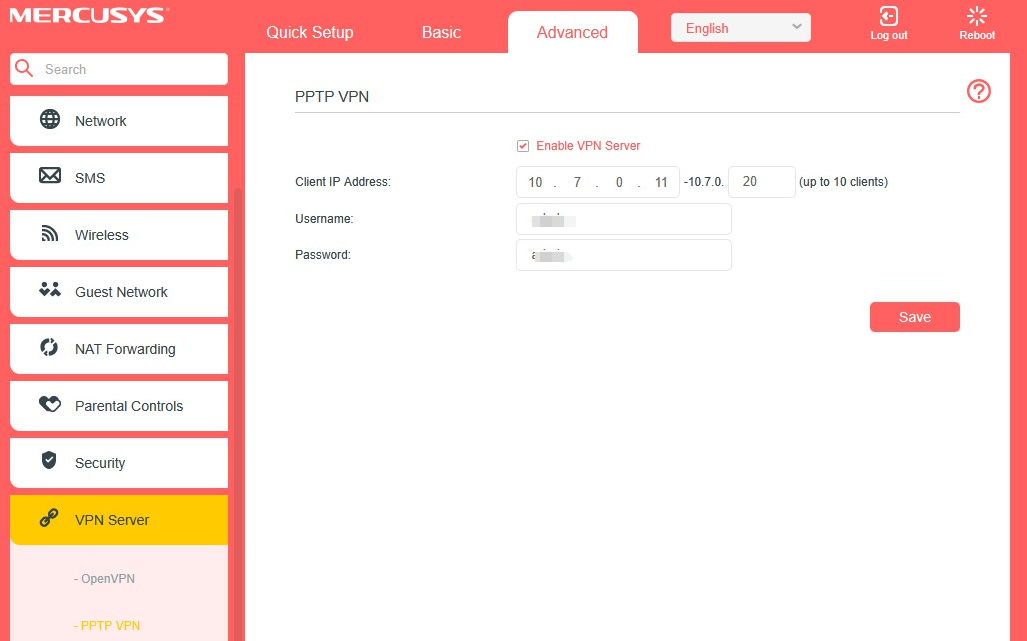
Task: Disable the Enable VPN Server checkbox
Action: point(522,145)
